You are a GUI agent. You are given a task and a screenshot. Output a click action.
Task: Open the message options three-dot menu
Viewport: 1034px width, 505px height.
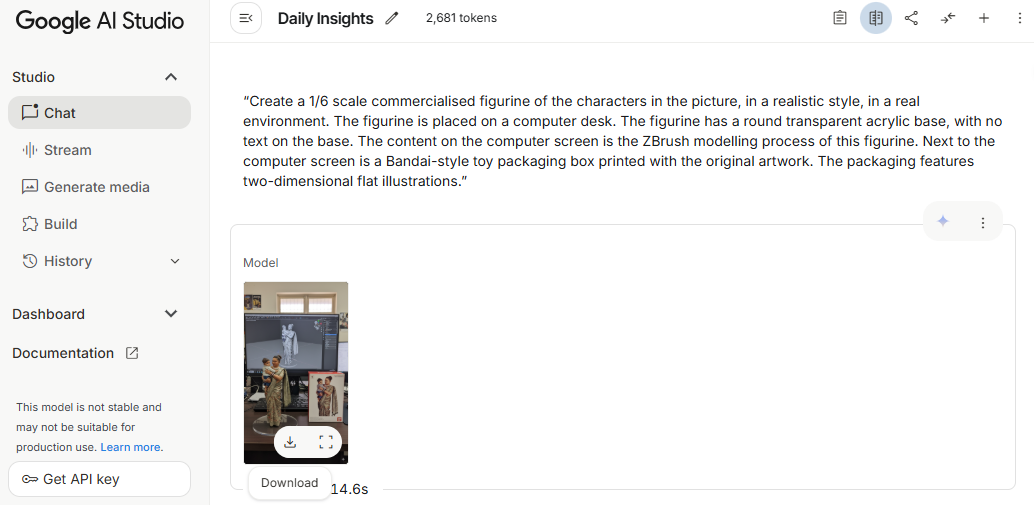pos(983,223)
